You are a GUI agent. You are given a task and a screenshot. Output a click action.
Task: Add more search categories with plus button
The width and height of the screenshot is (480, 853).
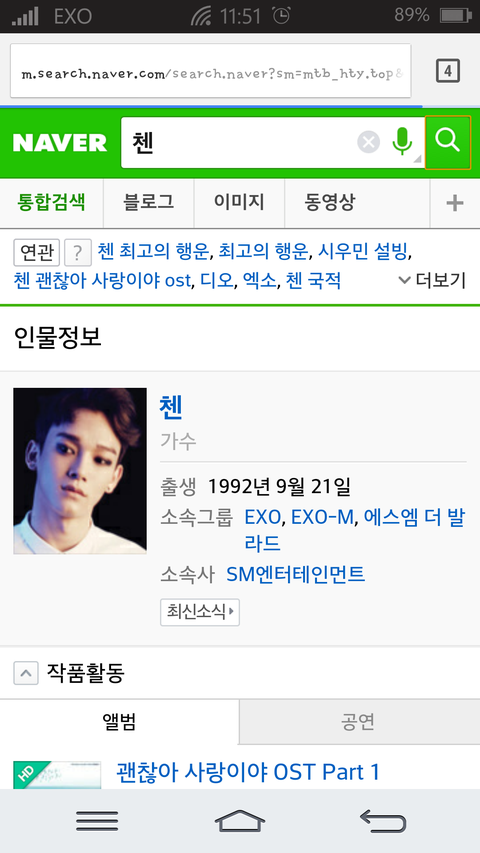455,203
